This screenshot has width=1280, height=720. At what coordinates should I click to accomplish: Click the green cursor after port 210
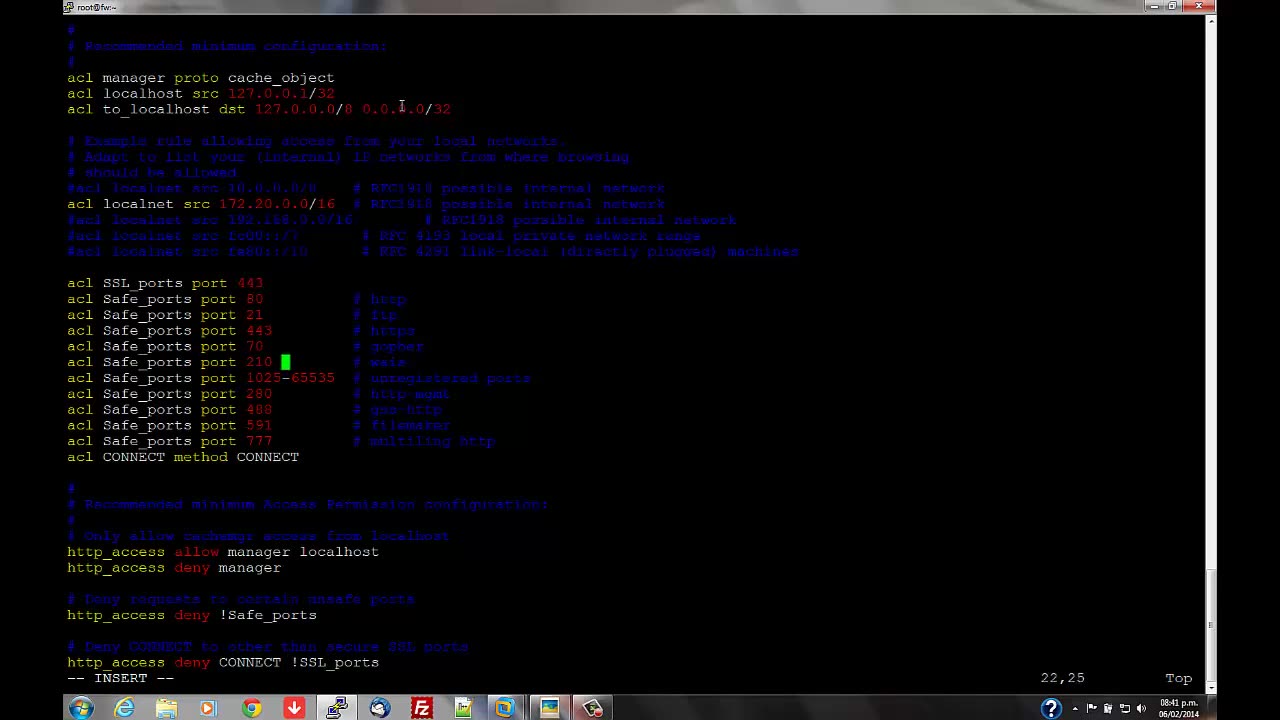click(285, 362)
